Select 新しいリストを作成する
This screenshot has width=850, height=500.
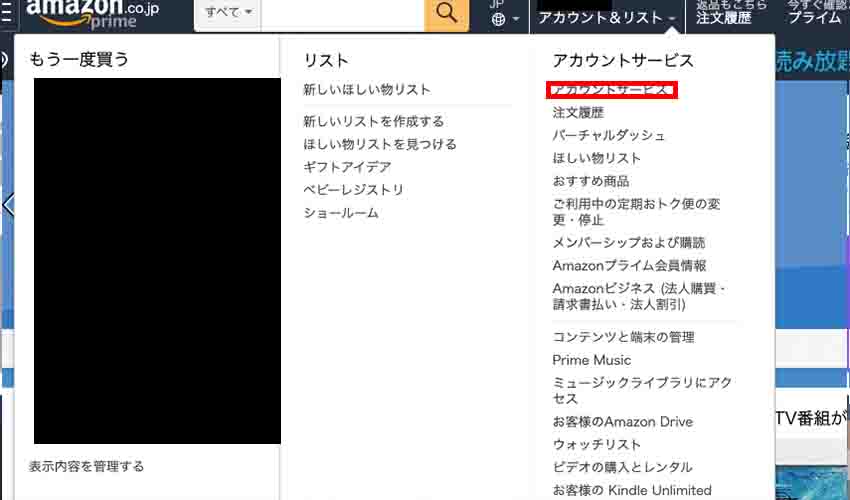coord(374,121)
